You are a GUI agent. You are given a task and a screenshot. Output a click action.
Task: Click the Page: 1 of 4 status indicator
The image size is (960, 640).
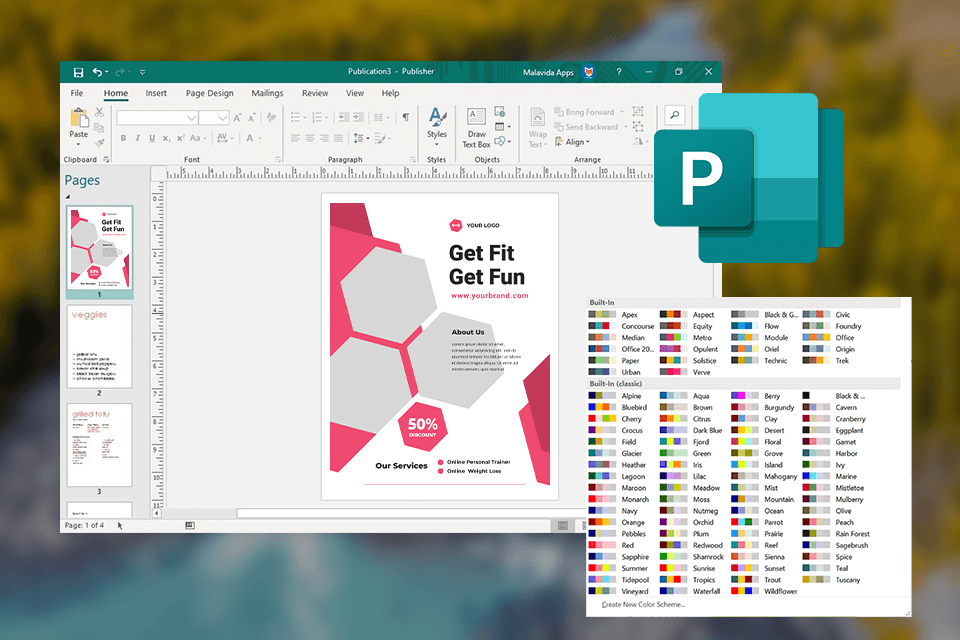coord(84,525)
